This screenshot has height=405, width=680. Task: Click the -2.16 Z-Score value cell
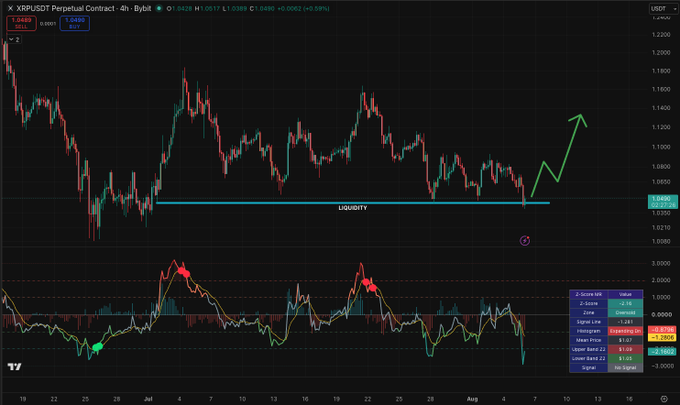click(x=625, y=304)
